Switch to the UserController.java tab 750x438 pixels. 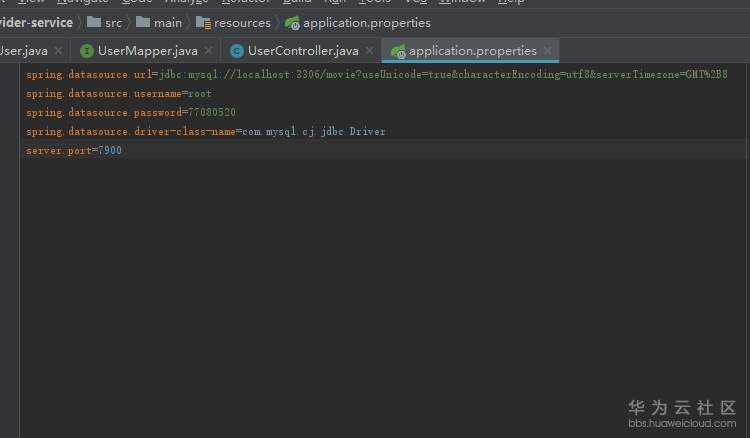[303, 51]
